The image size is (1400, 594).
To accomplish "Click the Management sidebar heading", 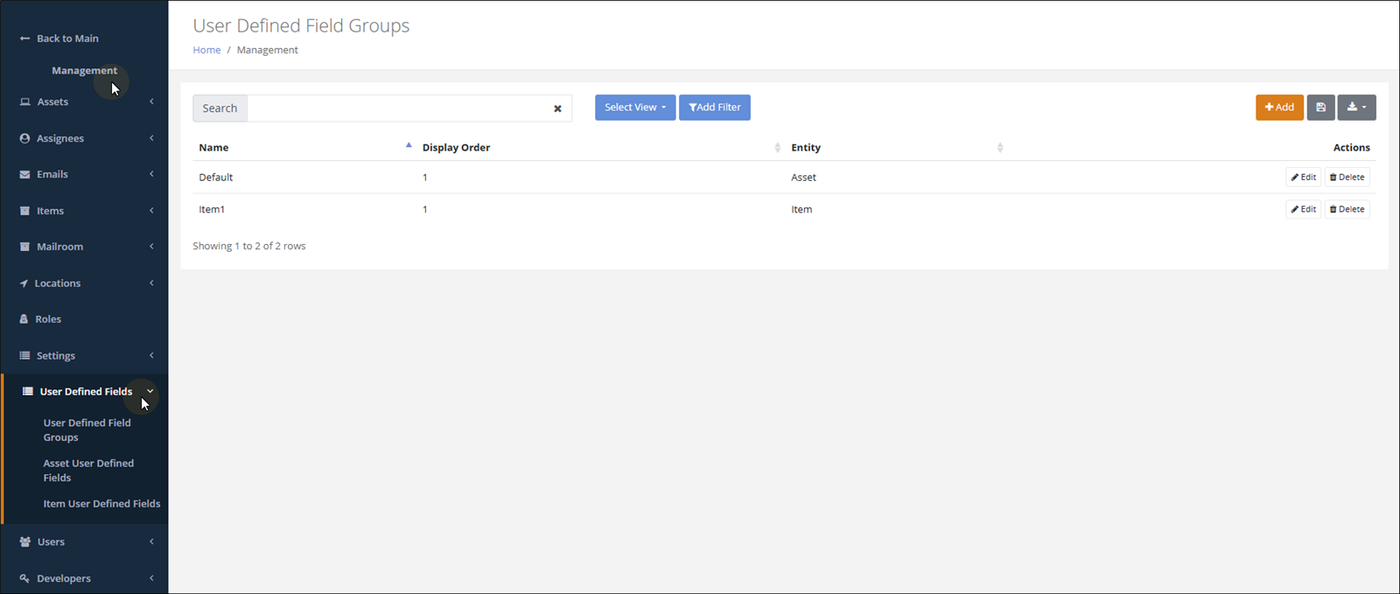I will 85,70.
